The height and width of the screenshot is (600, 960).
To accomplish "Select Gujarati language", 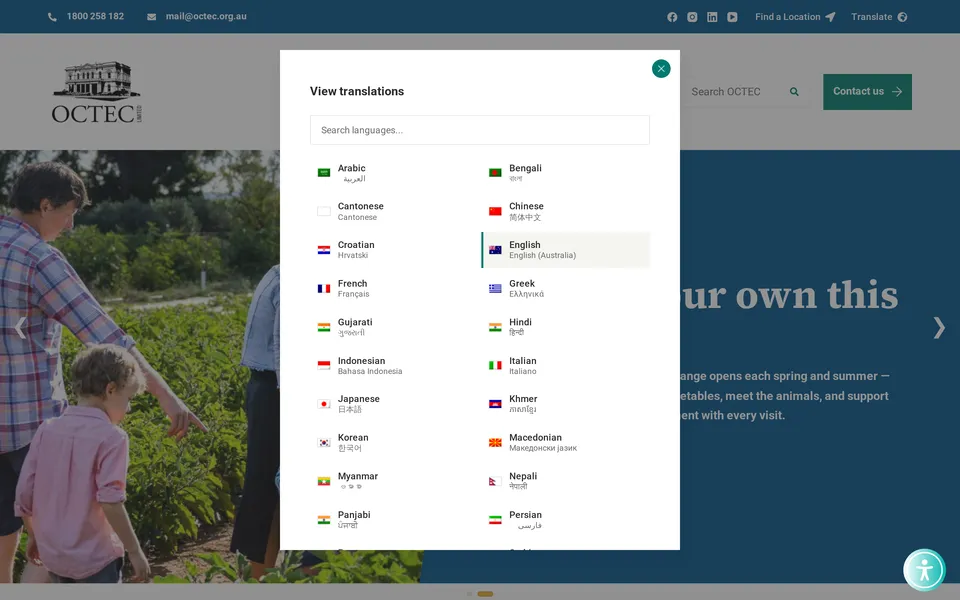I will click(x=396, y=327).
